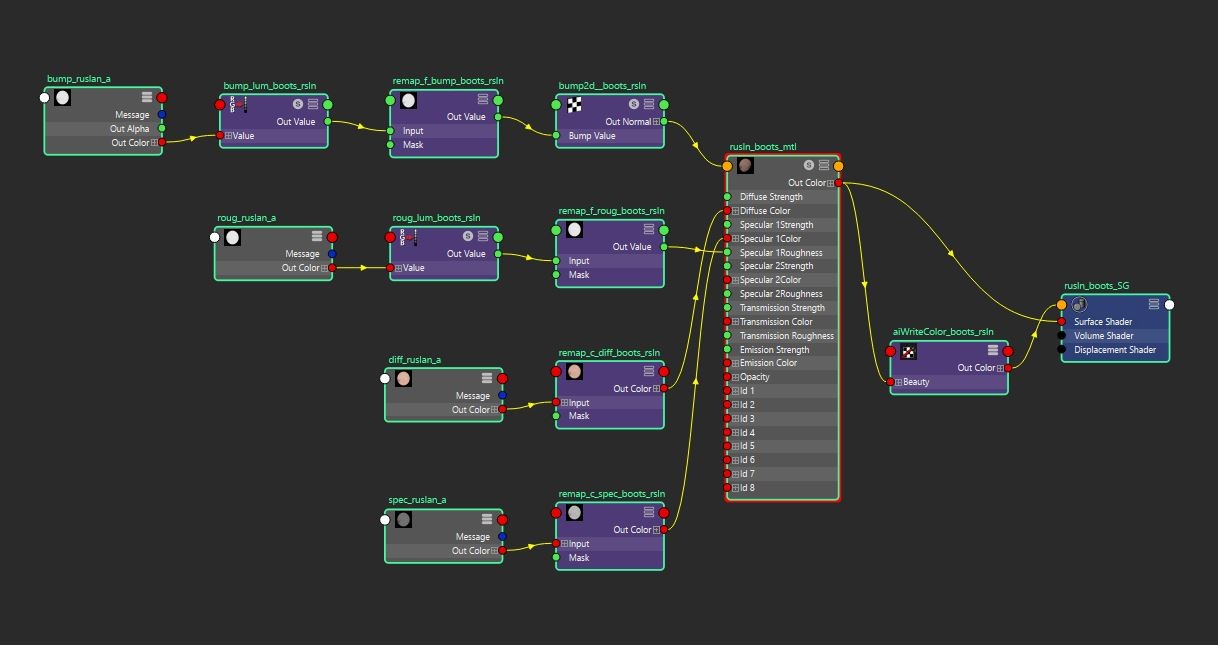Viewport: 1218px width, 645px height.
Task: Click the view mode icon on aiWriteColor_boots_rsln
Action: [992, 351]
